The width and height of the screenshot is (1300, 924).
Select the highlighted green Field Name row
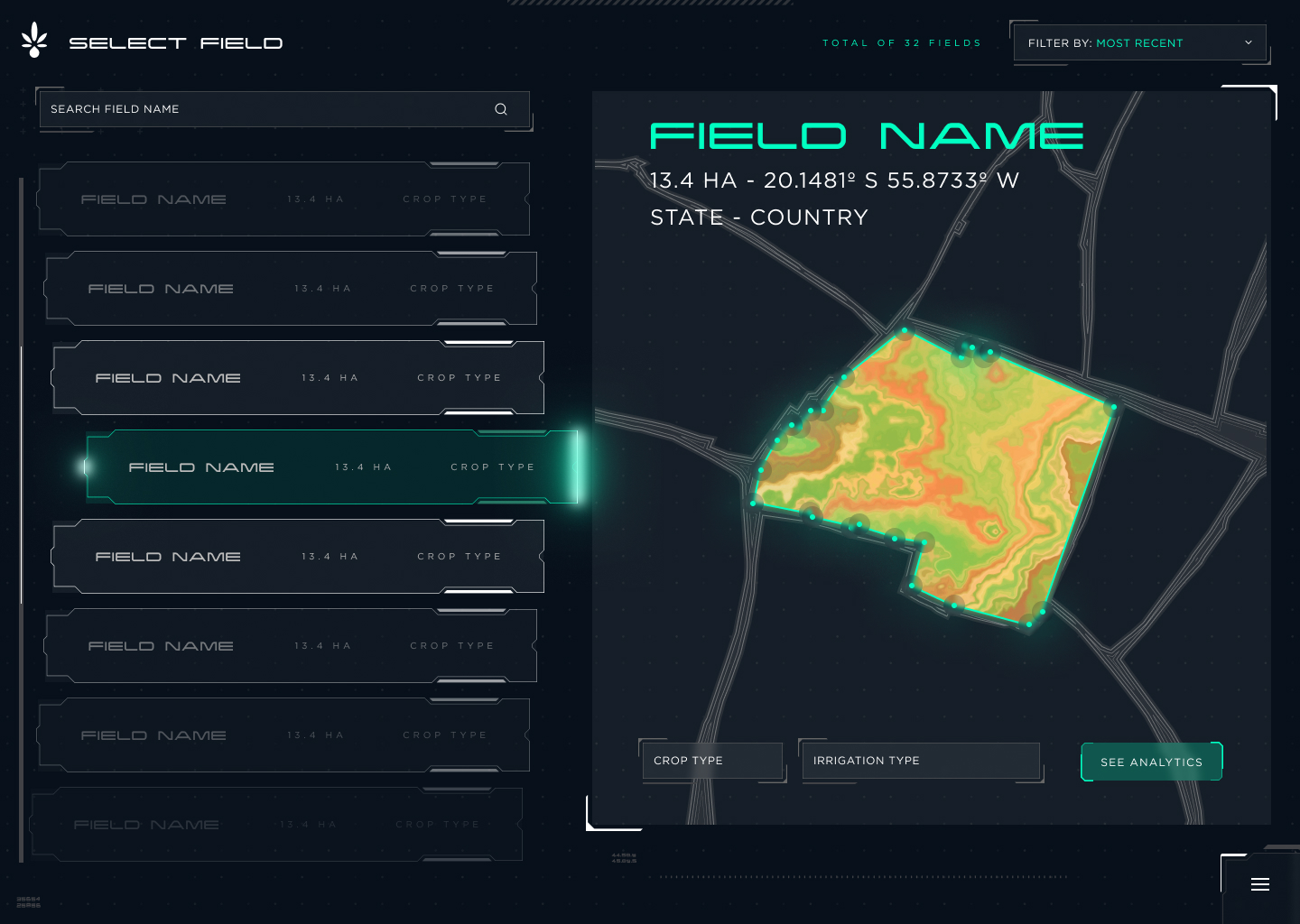coord(331,467)
